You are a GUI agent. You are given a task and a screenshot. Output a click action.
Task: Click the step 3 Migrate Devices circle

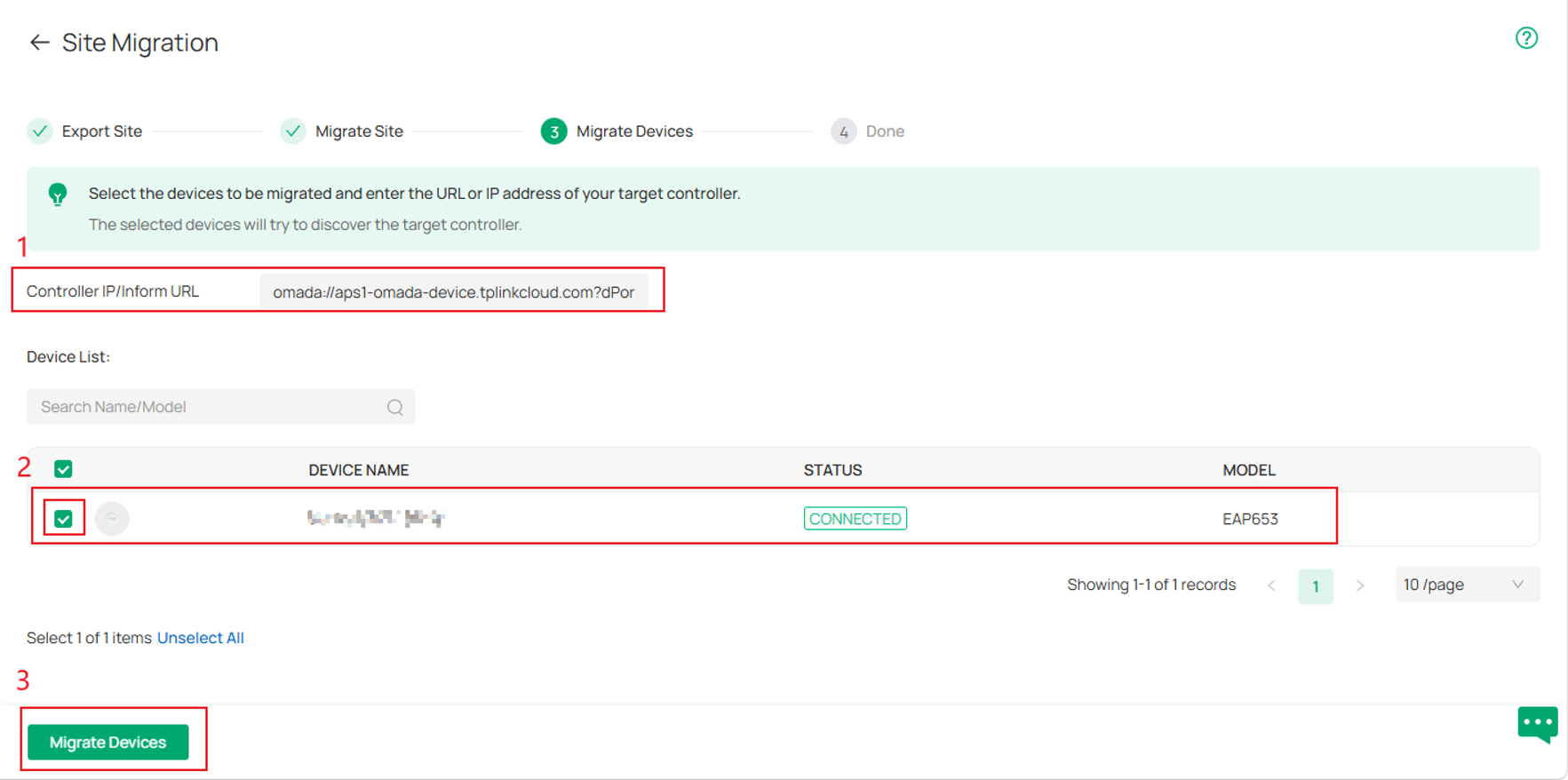[x=553, y=131]
